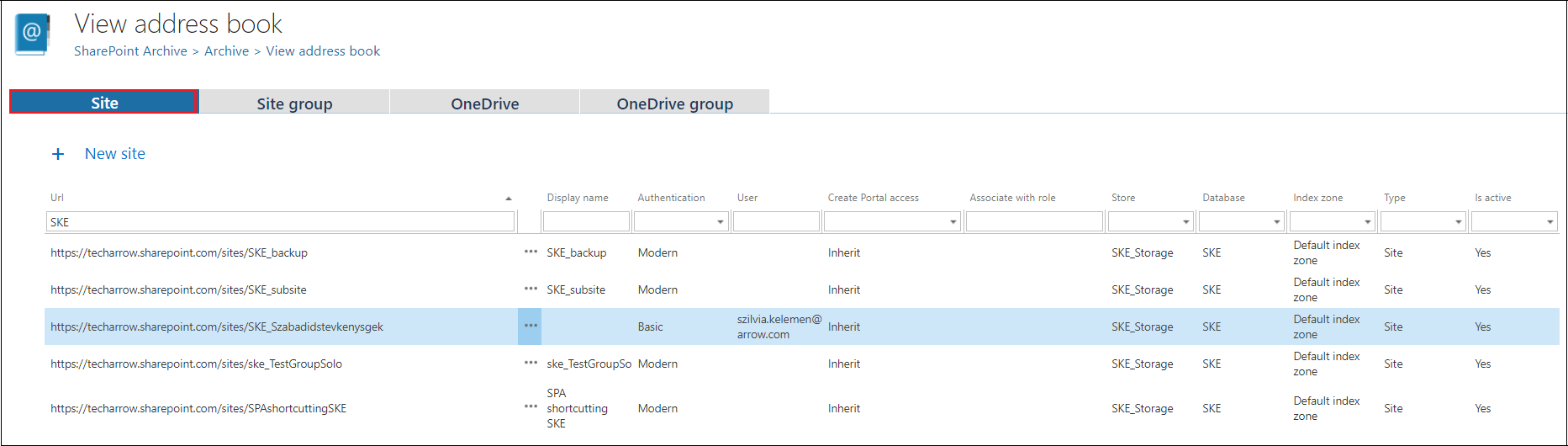Open ellipsis menu for SKE_backup row

pos(531,252)
